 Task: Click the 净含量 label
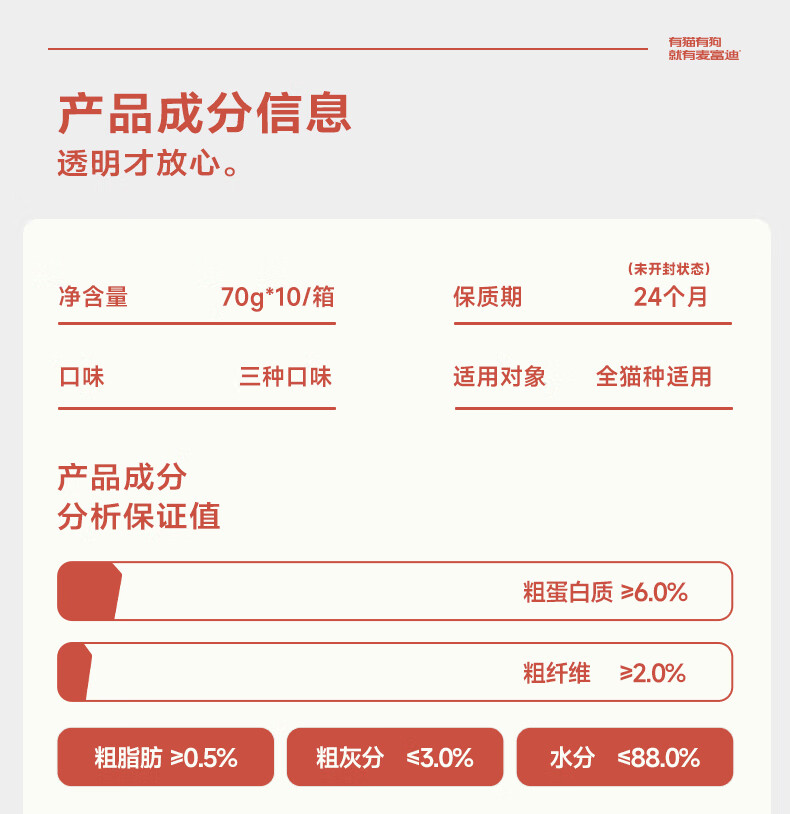click(x=93, y=297)
